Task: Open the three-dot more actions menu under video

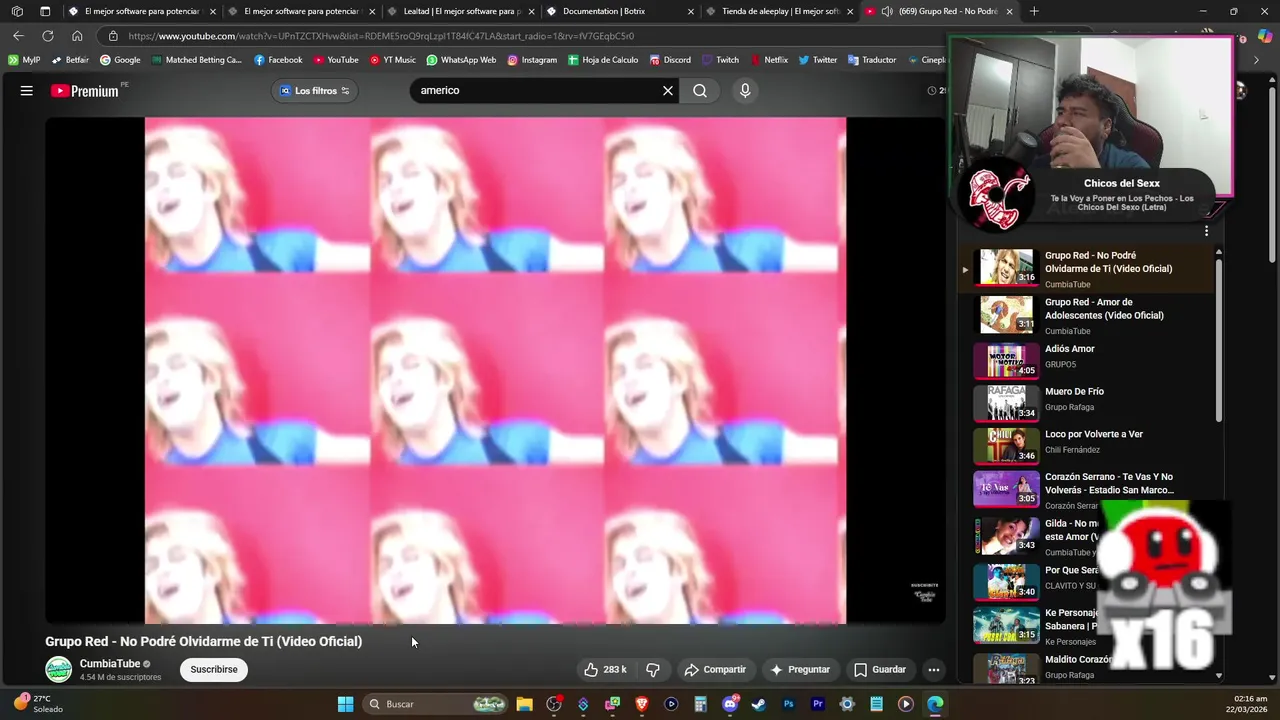Action: pos(934,670)
